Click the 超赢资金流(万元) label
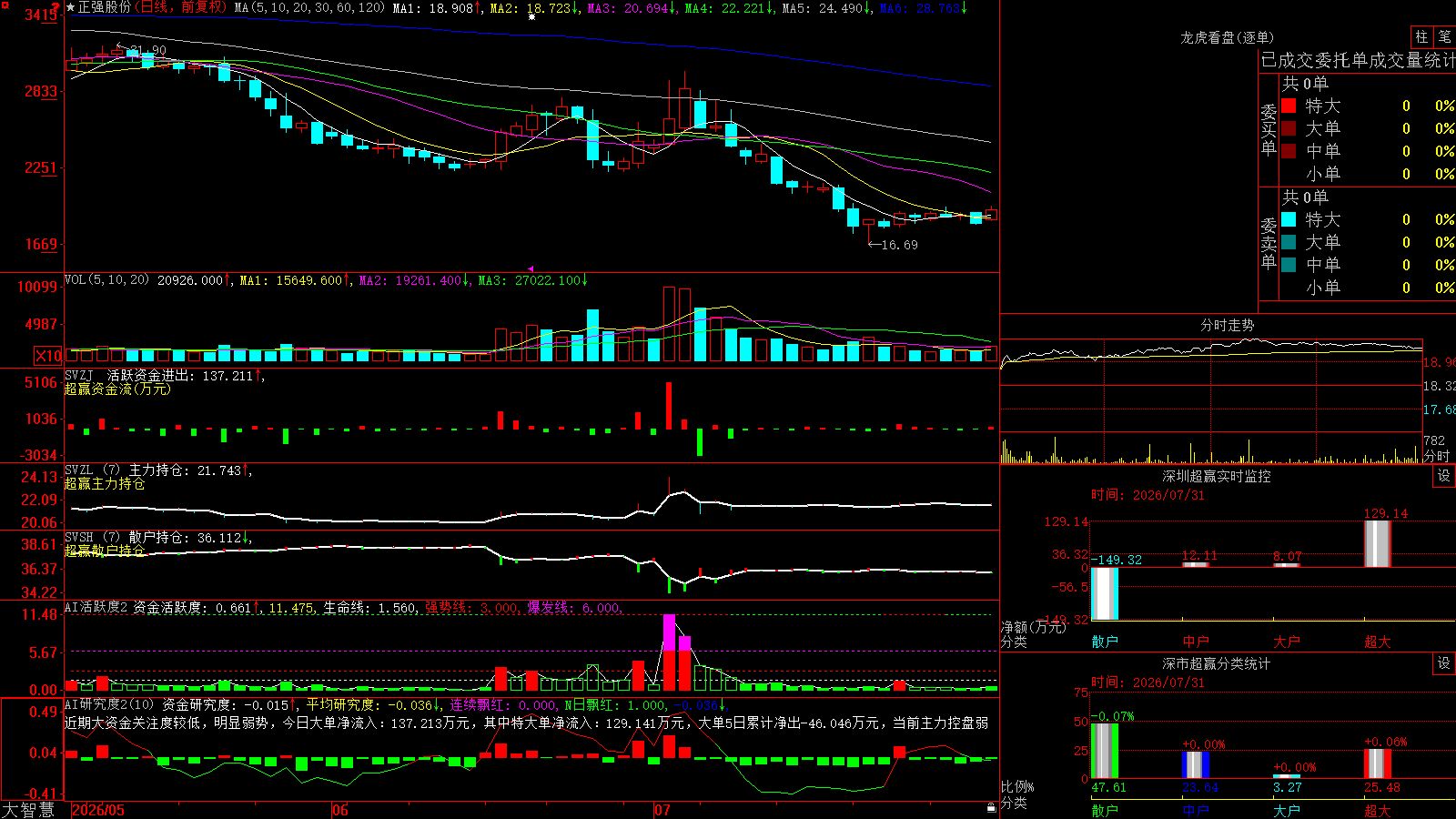Image resolution: width=1456 pixels, height=819 pixels. [x=117, y=389]
